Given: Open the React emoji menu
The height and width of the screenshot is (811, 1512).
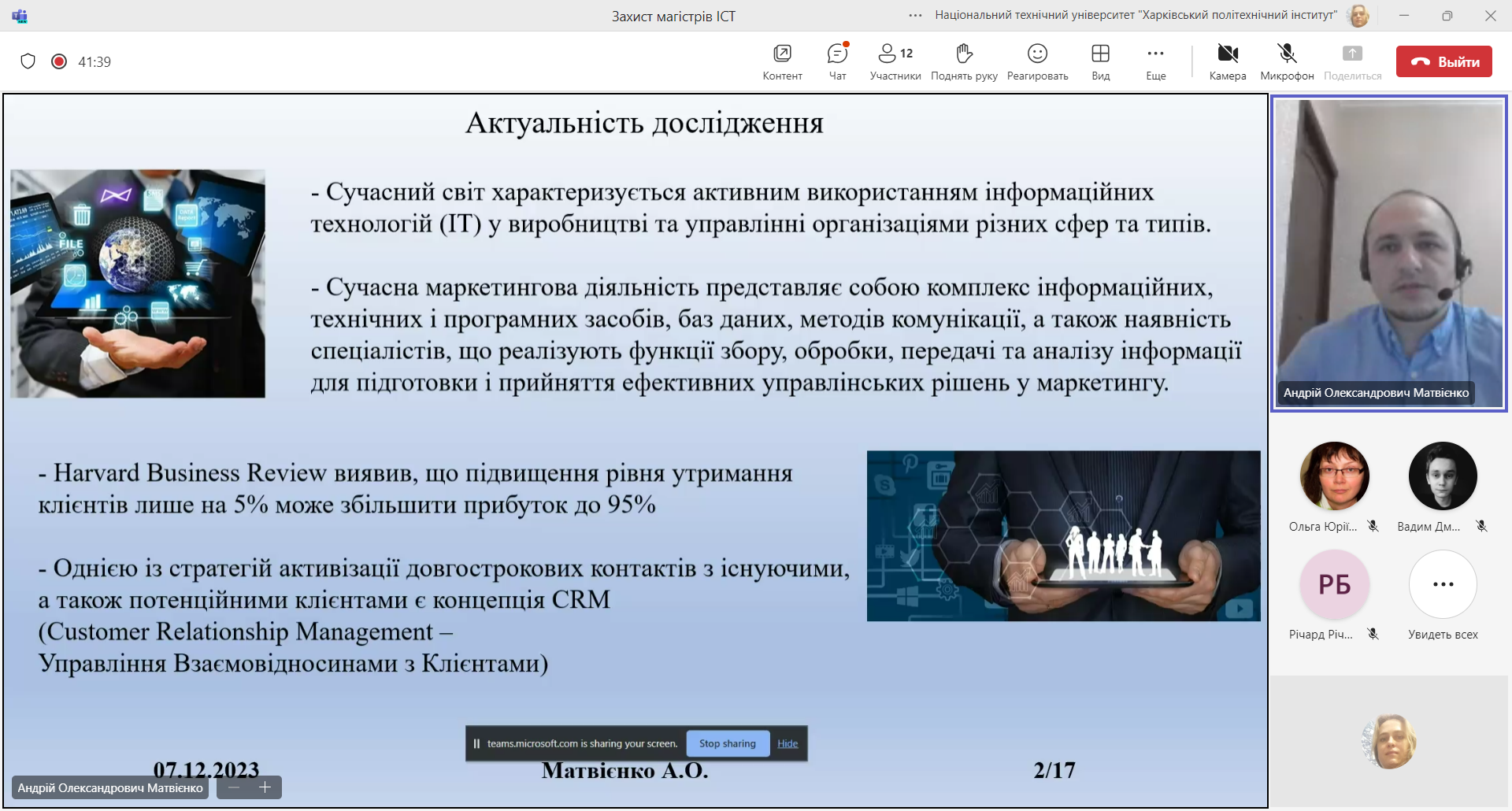Looking at the screenshot, I should coord(1037,61).
